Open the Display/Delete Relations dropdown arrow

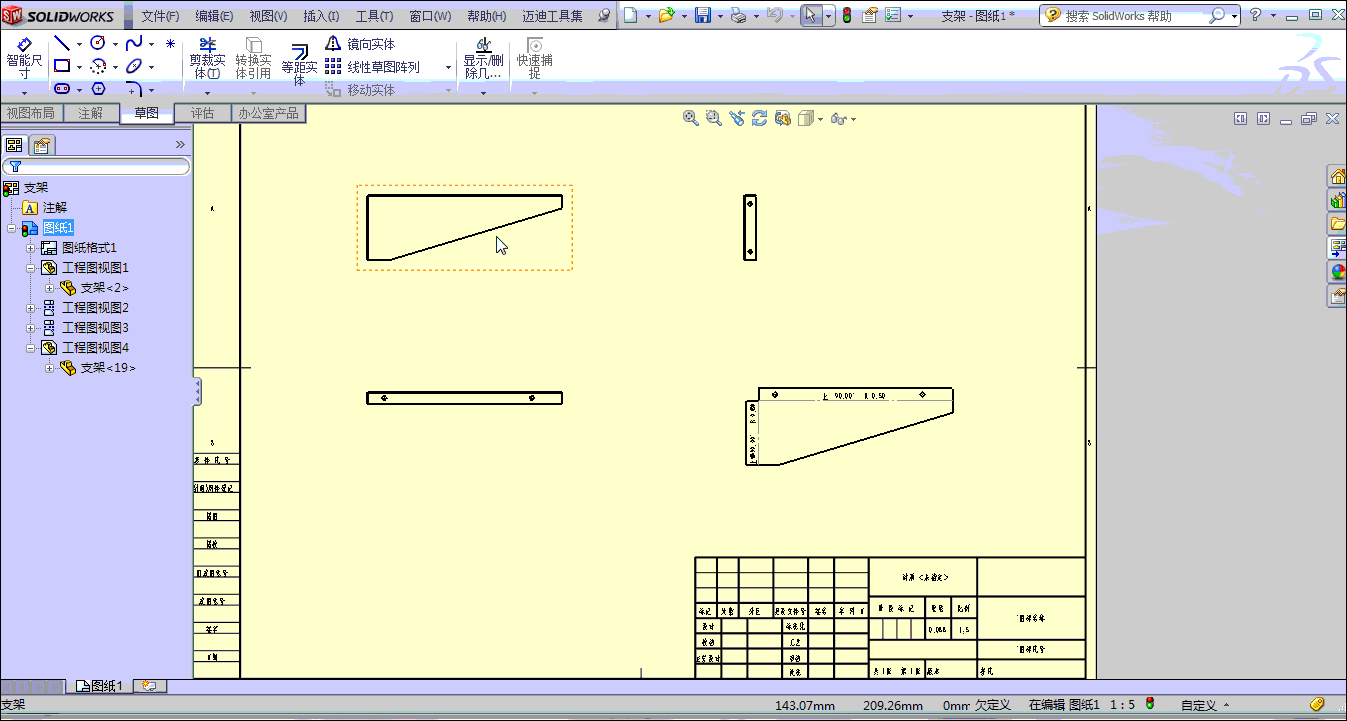(x=483, y=93)
